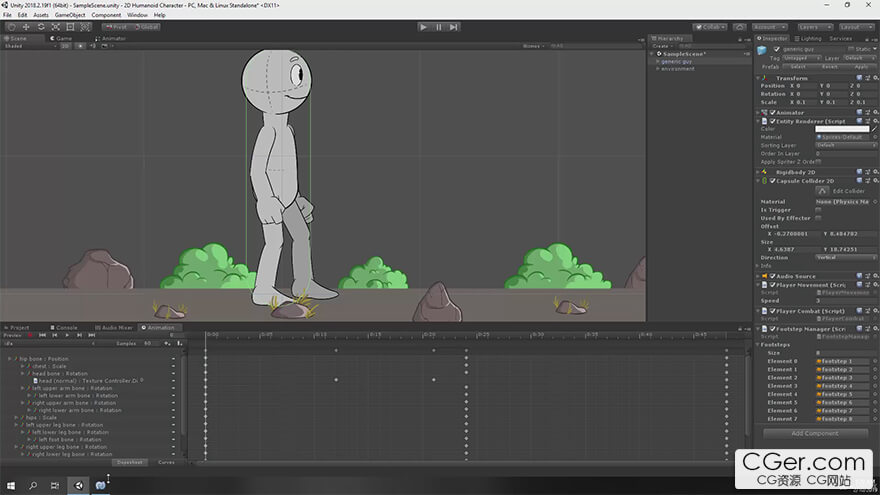Expand generic guy in Hierarchy
The image size is (880, 495).
click(658, 62)
